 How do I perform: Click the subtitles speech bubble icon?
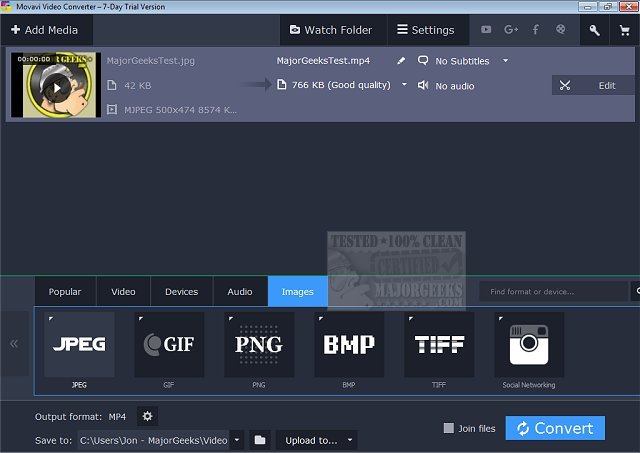[423, 60]
